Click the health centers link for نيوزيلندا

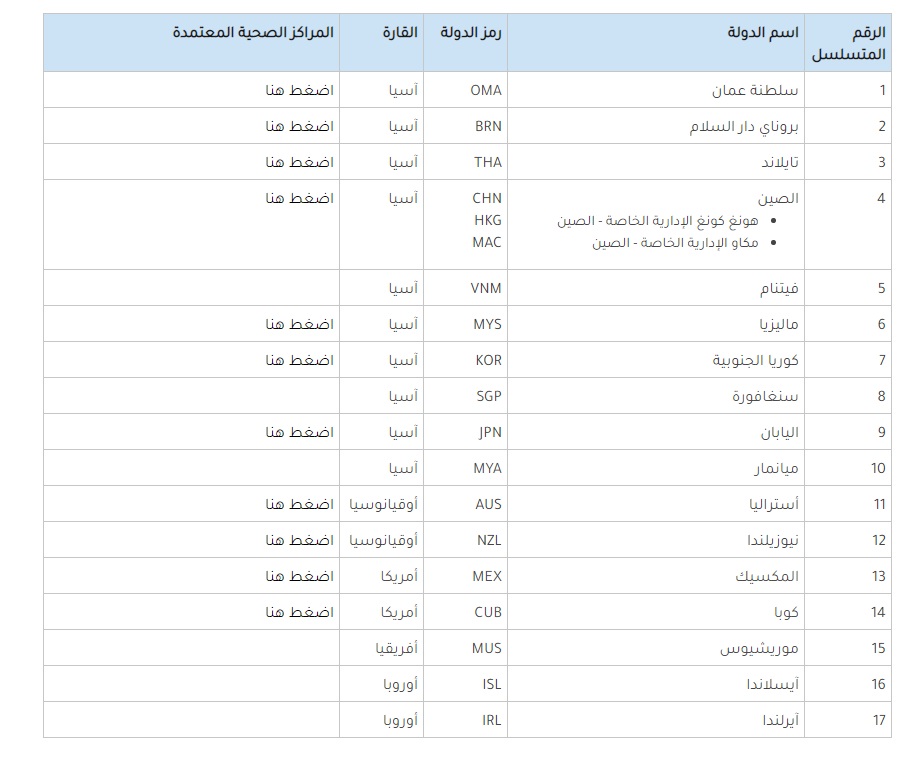click(x=299, y=540)
